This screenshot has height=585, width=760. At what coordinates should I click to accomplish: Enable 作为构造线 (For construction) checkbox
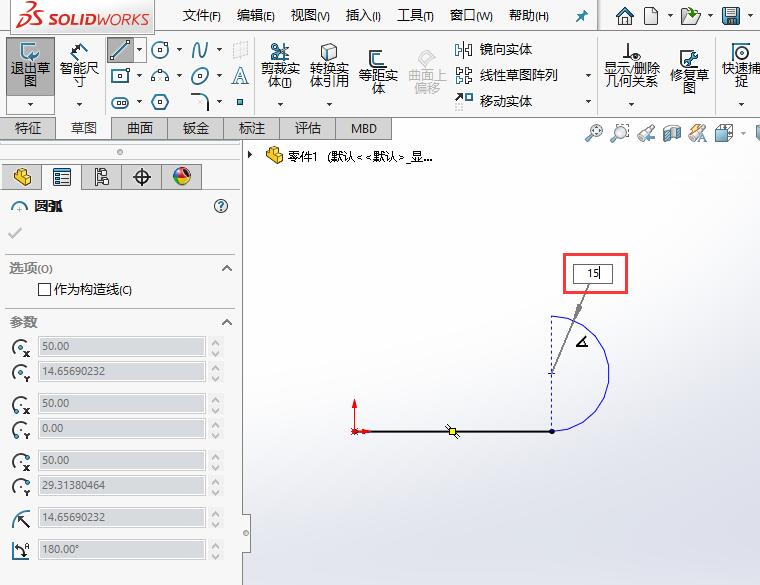click(x=44, y=289)
